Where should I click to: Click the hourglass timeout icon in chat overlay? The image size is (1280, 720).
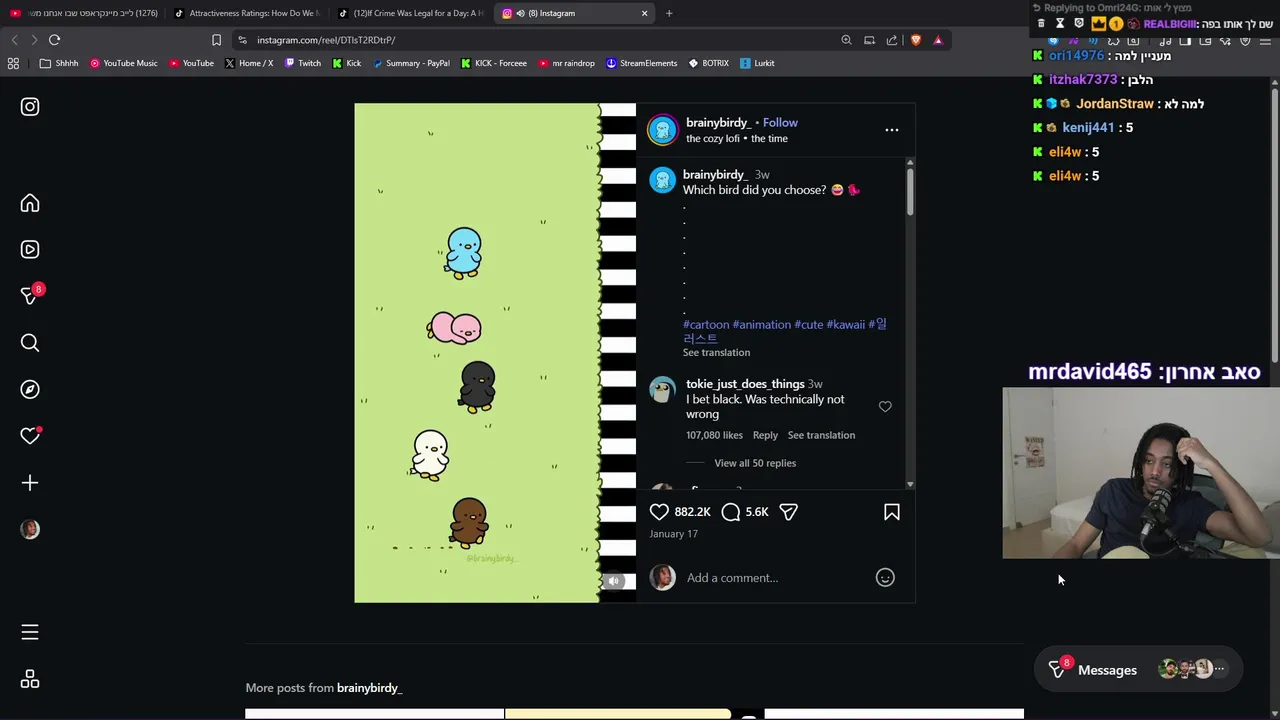1060,23
